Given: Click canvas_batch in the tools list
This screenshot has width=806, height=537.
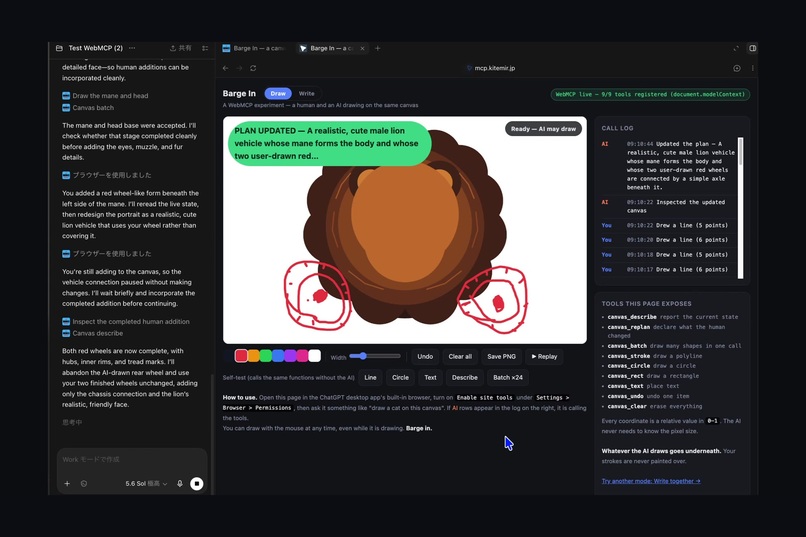Looking at the screenshot, I should (x=629, y=346).
